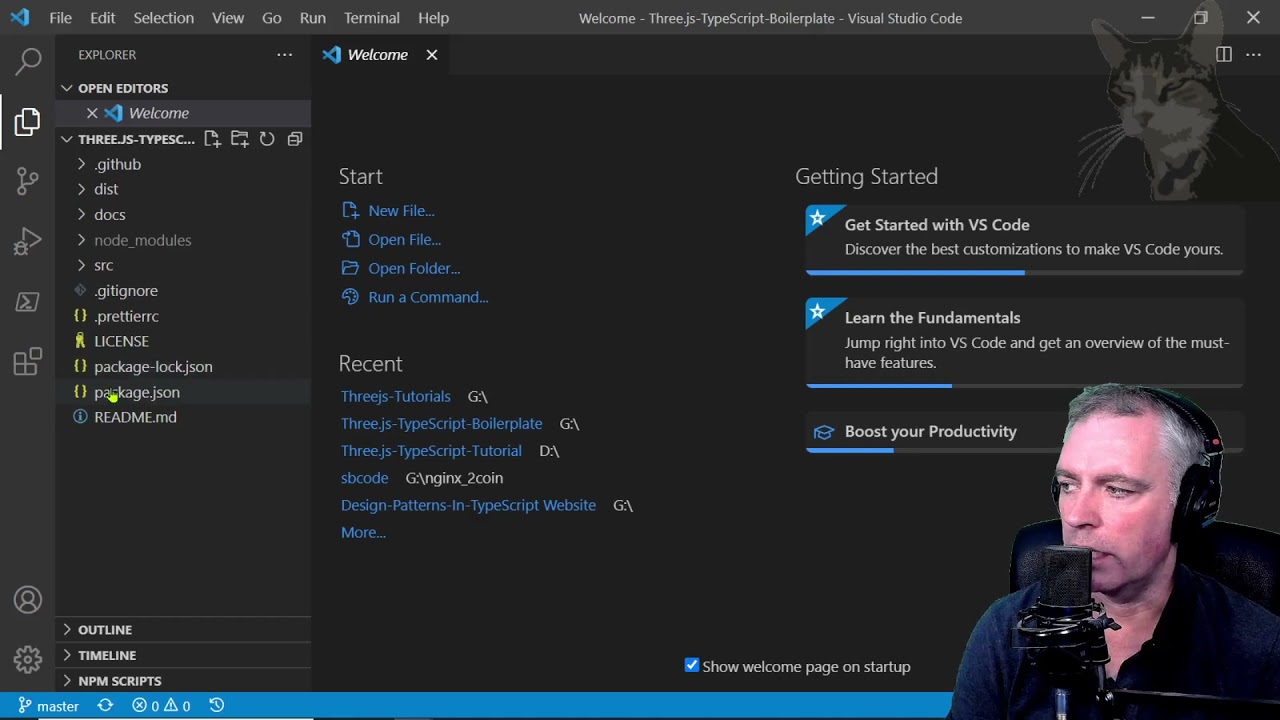Expand the NPM SCRIPTS section
The width and height of the screenshot is (1280, 720).
point(119,681)
